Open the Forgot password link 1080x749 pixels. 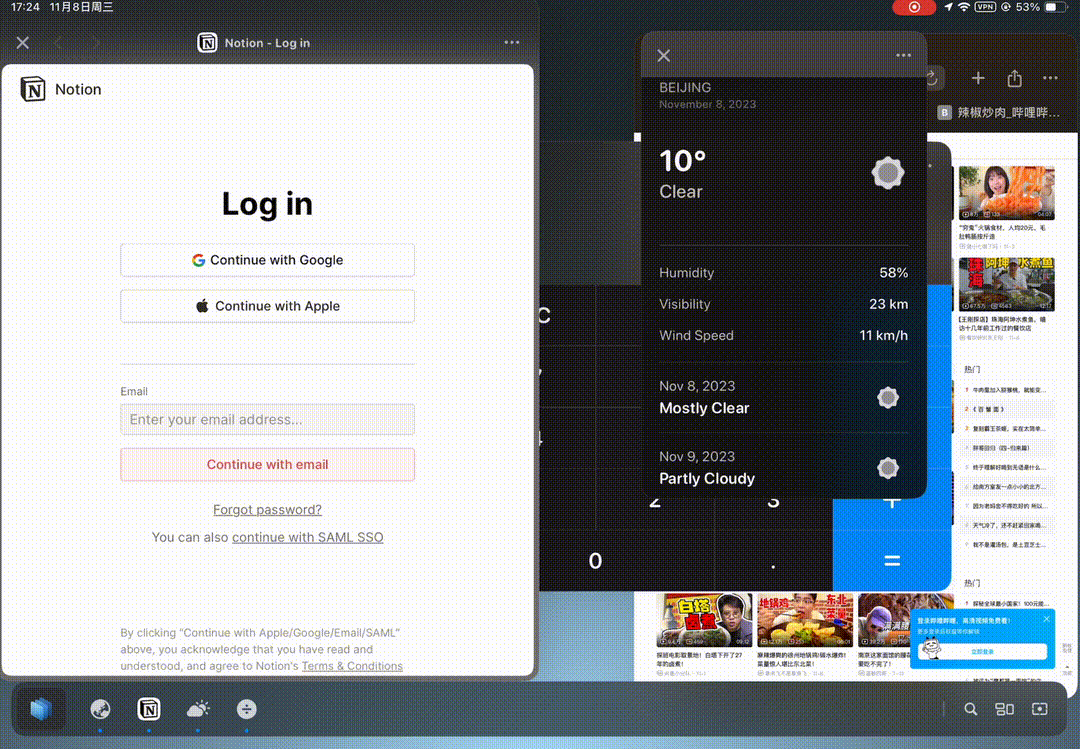267,510
